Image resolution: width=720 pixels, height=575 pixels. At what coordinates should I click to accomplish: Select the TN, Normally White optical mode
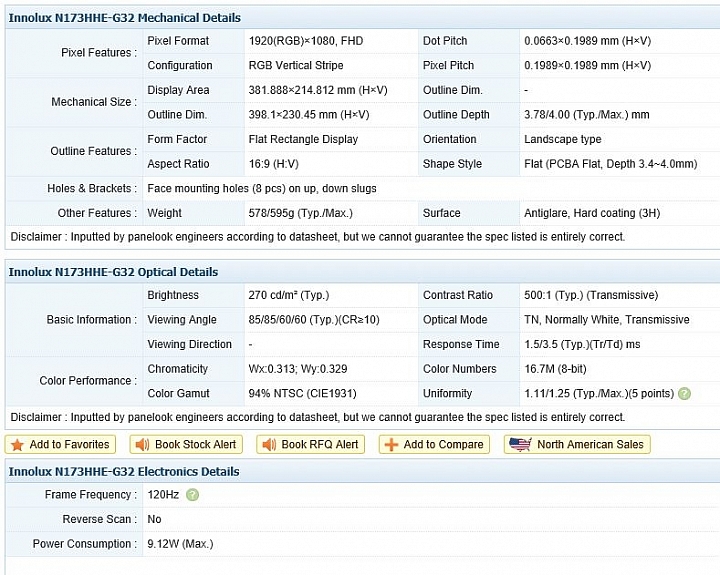point(607,320)
